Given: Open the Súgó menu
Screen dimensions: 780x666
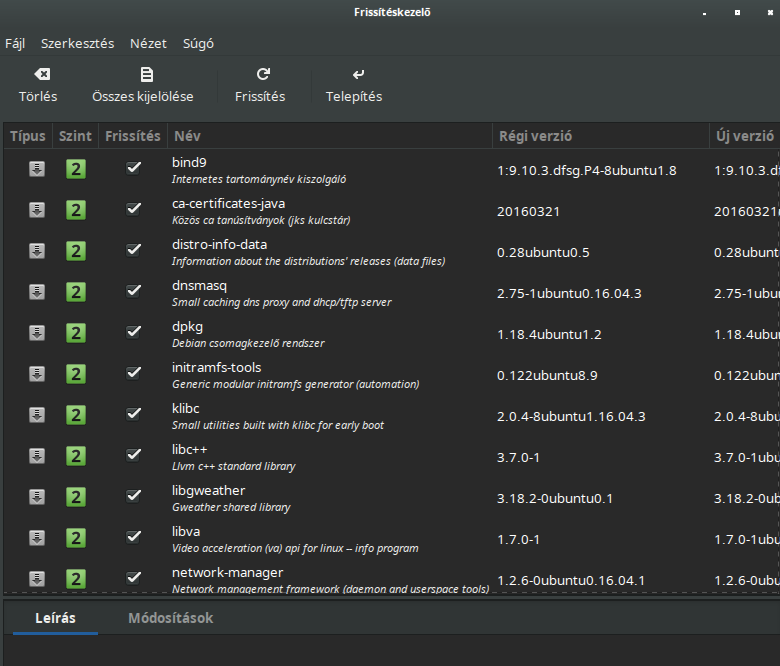Looking at the screenshot, I should click(198, 44).
